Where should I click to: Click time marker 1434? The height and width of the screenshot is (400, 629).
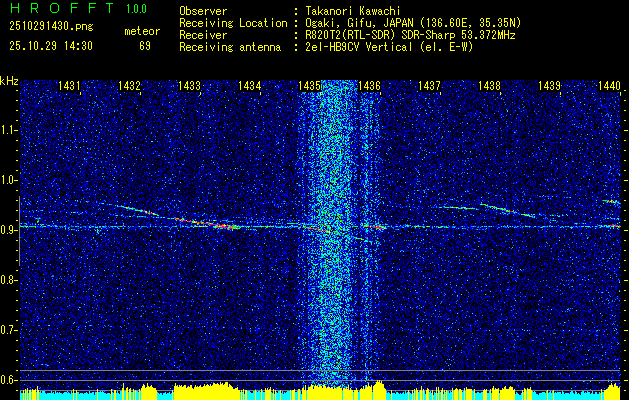pos(250,85)
